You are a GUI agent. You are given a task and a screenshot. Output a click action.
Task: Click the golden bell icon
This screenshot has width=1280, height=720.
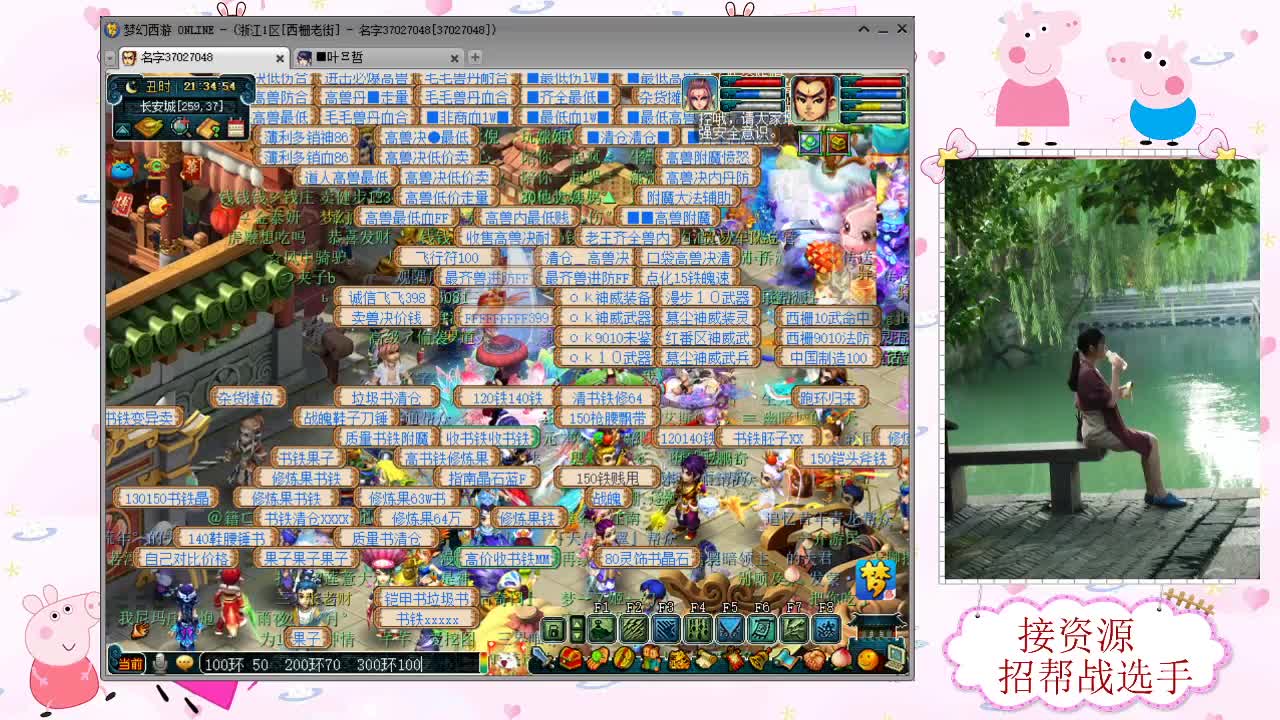pyautogui.click(x=761, y=659)
